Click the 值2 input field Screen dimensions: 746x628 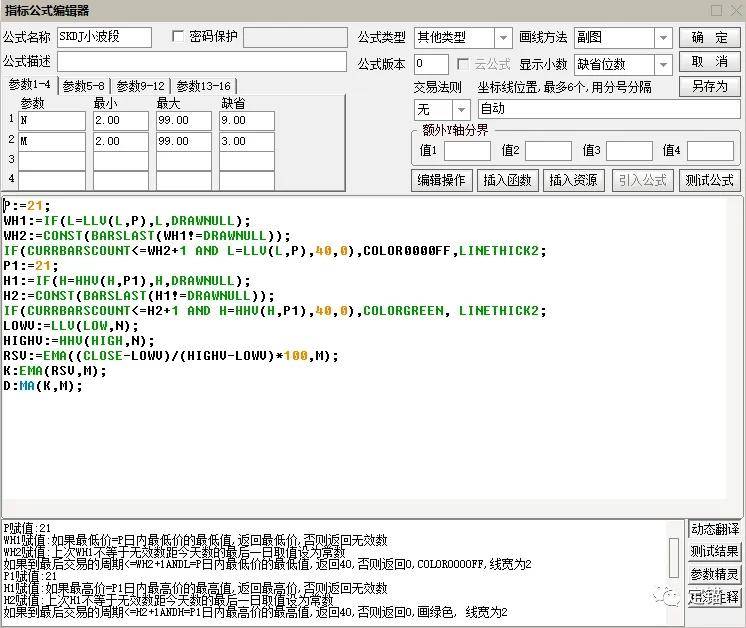click(x=548, y=151)
